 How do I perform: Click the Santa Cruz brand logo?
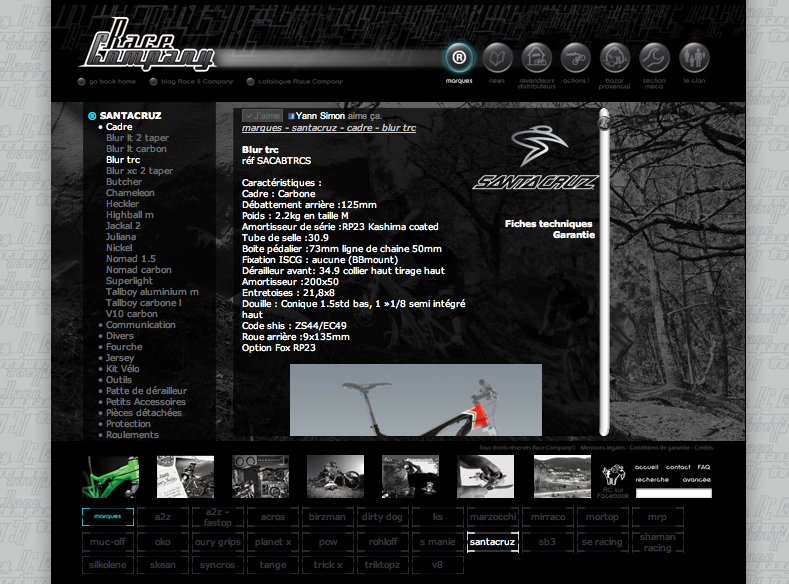click(536, 157)
